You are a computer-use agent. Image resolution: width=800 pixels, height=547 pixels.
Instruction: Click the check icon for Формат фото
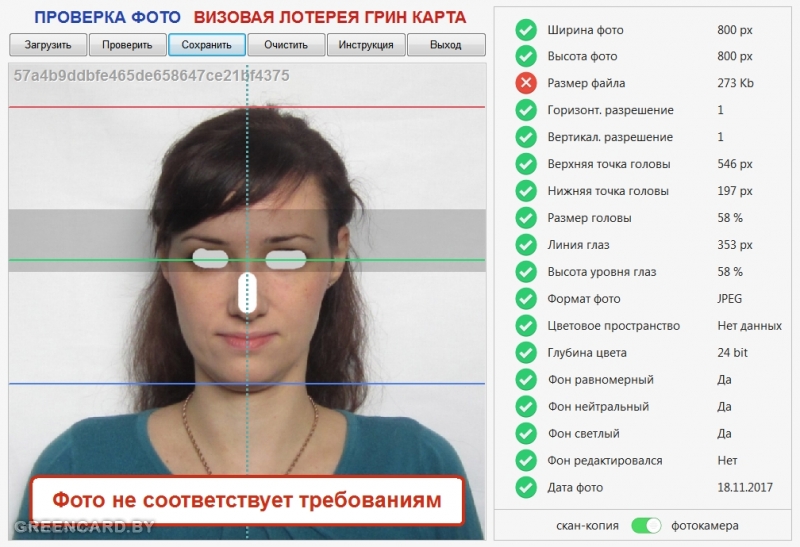526,299
